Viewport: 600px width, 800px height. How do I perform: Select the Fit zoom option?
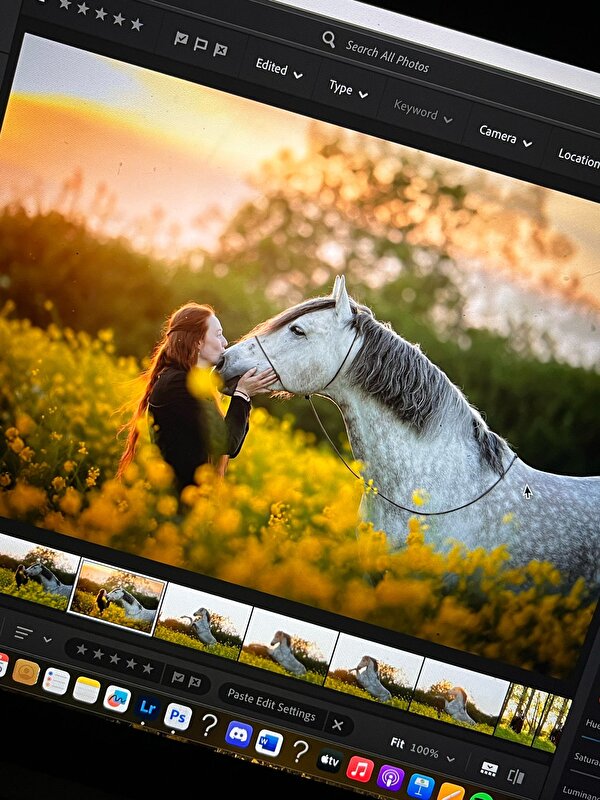click(397, 743)
